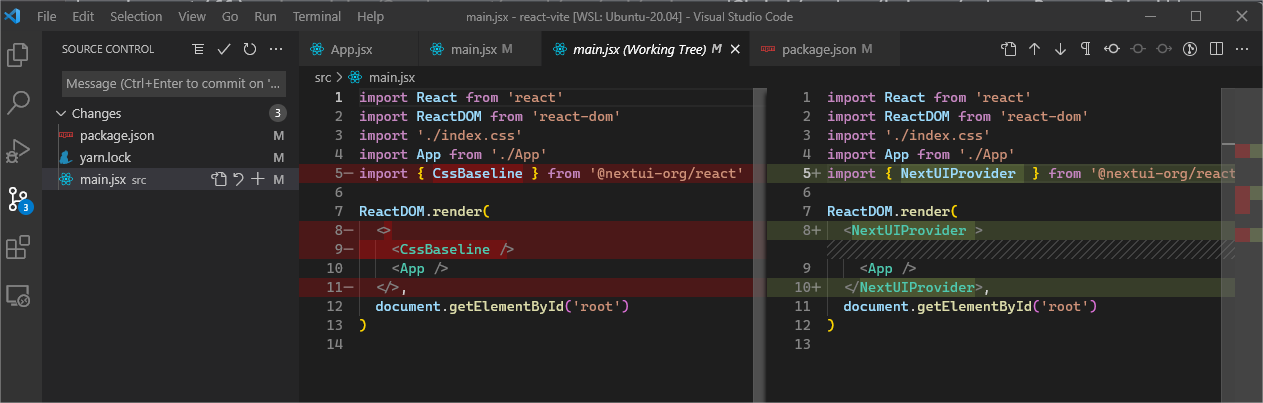
Task: Jump to previous commit navigation icon
Action: pyautogui.click(x=1112, y=49)
